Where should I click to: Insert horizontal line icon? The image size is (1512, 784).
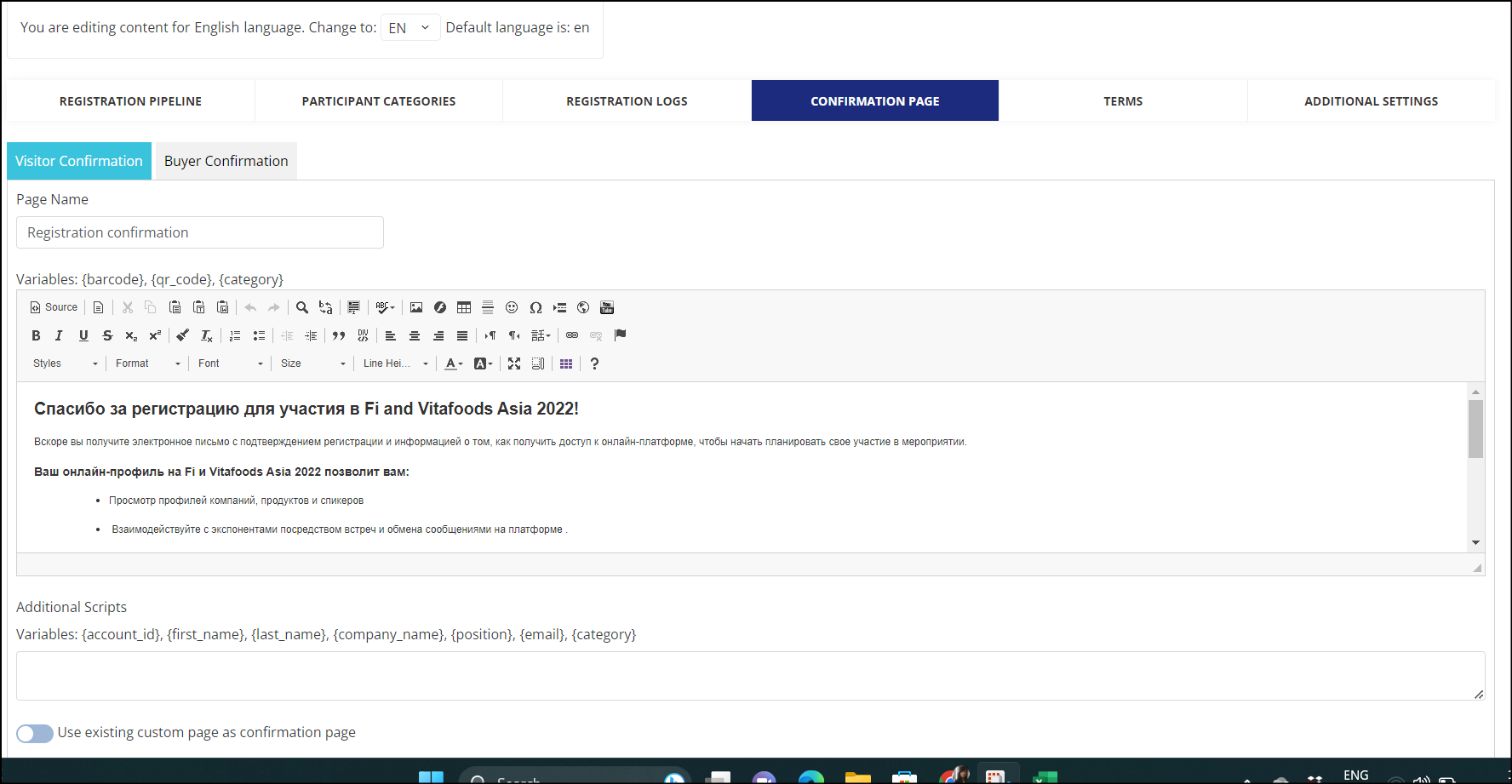pos(488,307)
